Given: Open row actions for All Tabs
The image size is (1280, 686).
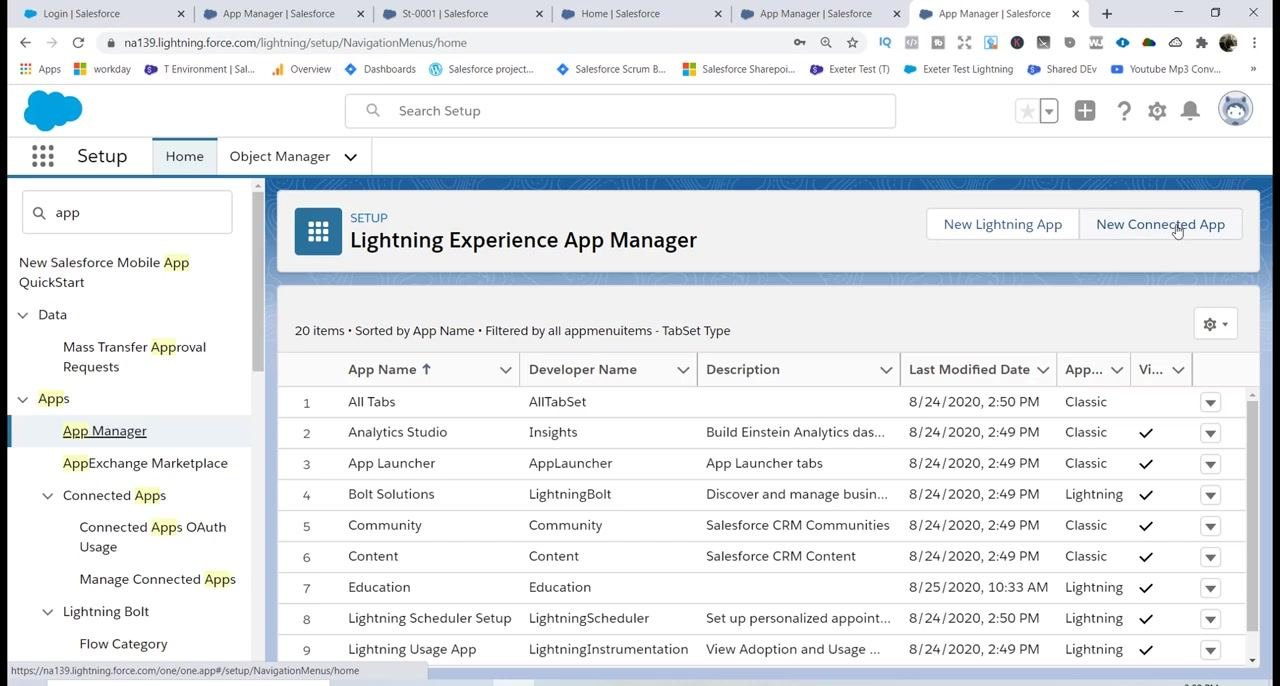Looking at the screenshot, I should [x=1210, y=402].
